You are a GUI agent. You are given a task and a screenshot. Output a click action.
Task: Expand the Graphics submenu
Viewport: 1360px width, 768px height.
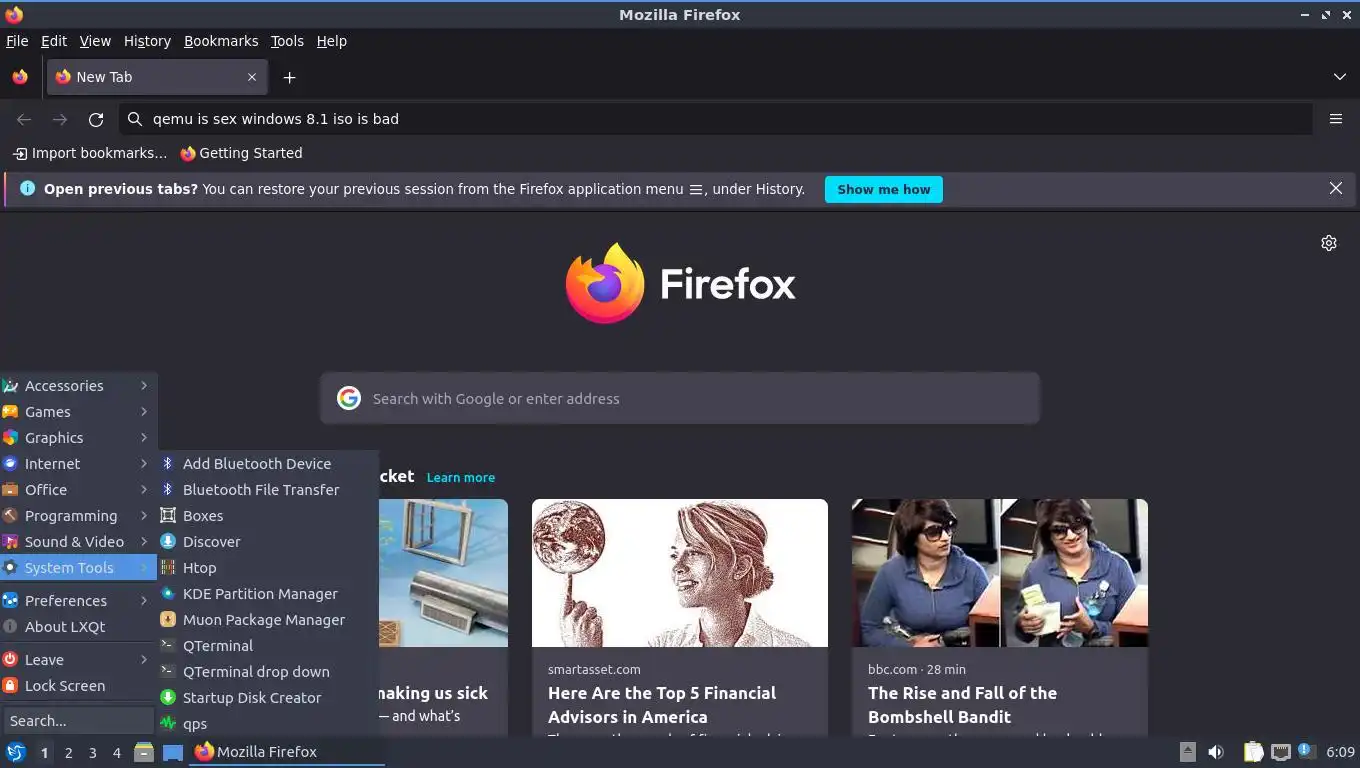[78, 438]
